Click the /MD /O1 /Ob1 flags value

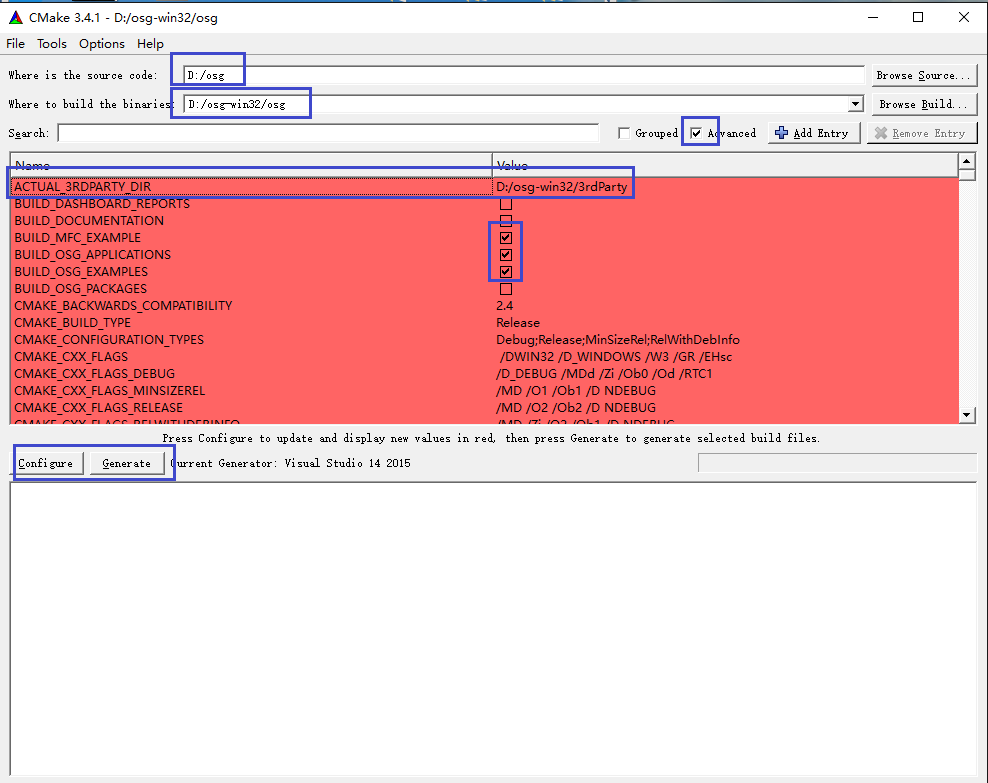click(x=576, y=391)
